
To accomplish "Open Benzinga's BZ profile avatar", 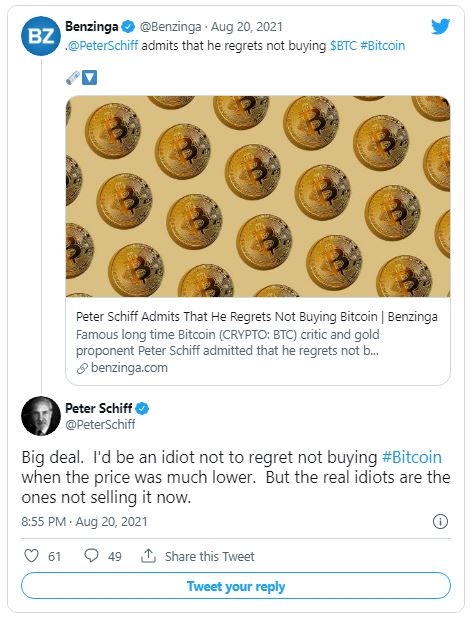I will (x=41, y=36).
